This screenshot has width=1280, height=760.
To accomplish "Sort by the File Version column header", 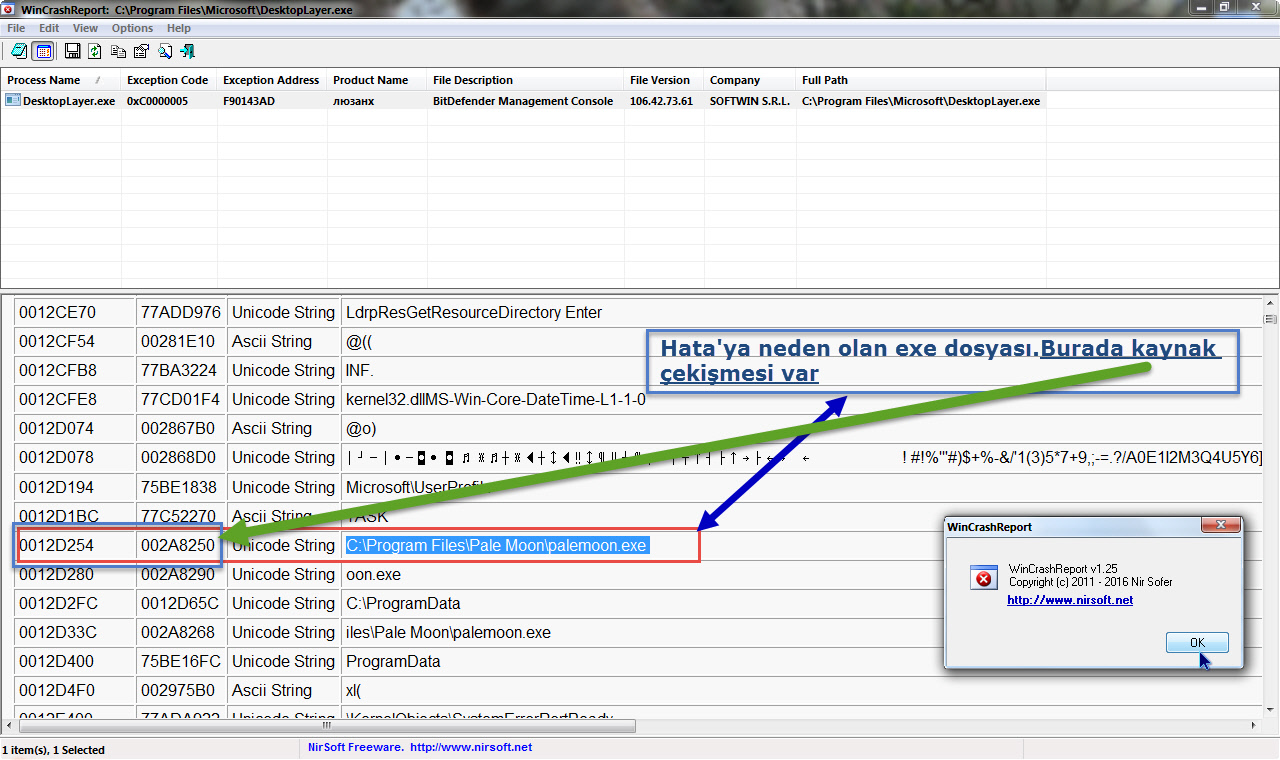I will 663,80.
